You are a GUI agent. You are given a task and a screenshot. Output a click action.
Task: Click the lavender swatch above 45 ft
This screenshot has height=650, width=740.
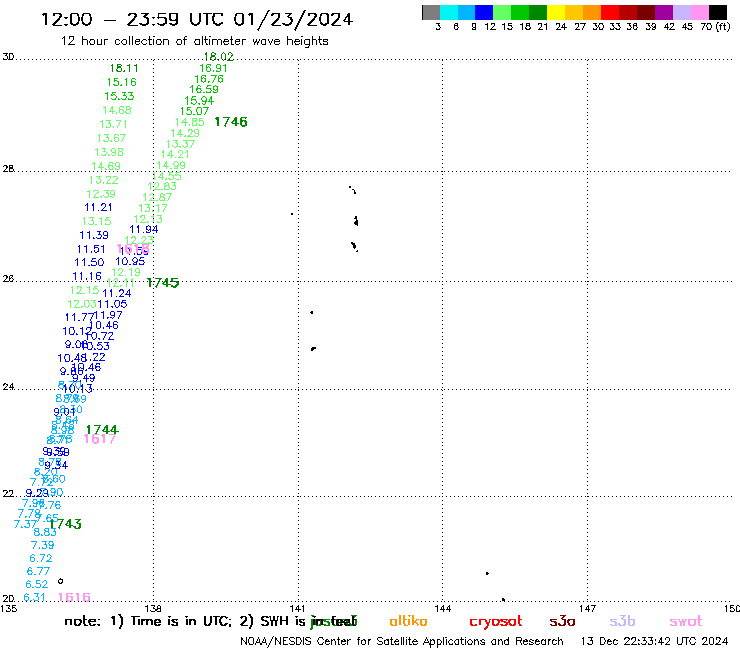[682, 12]
